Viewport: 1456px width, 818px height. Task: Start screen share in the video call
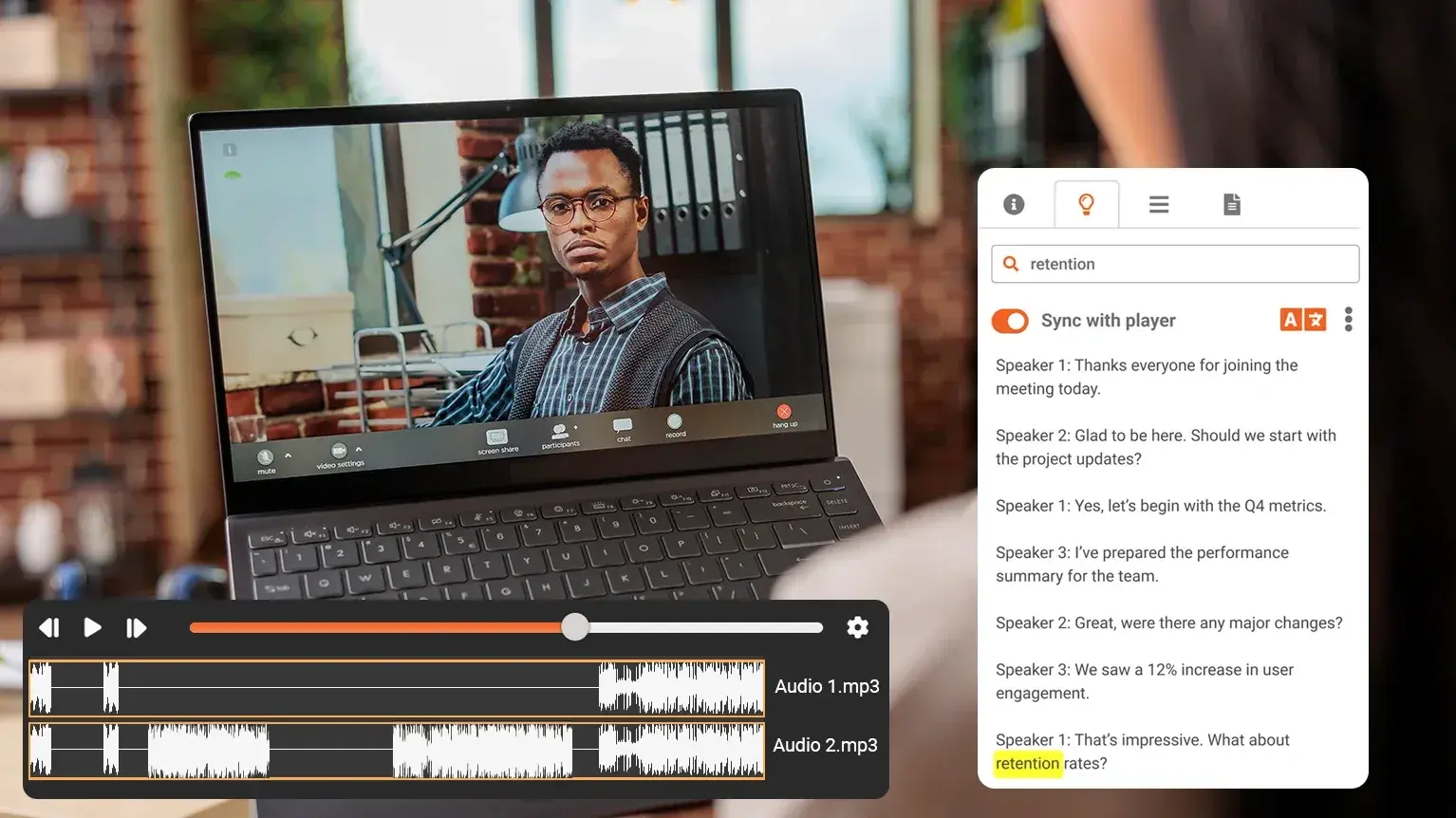tap(496, 436)
